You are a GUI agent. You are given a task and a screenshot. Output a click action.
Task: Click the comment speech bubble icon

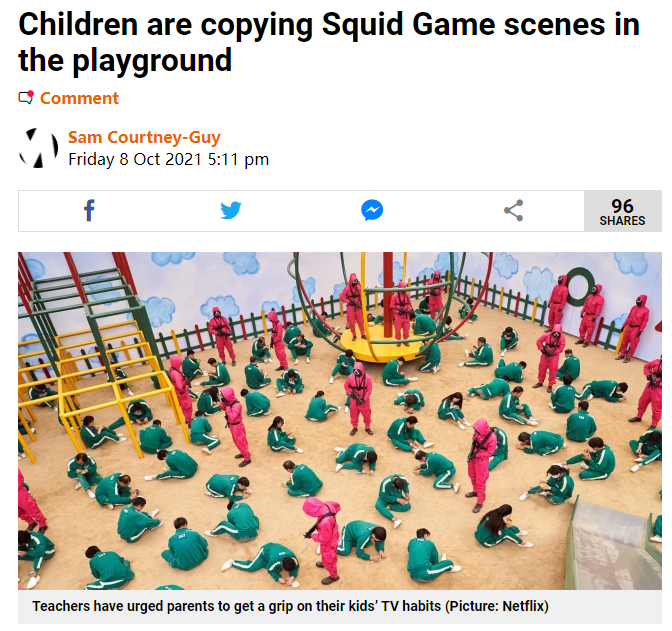25,98
